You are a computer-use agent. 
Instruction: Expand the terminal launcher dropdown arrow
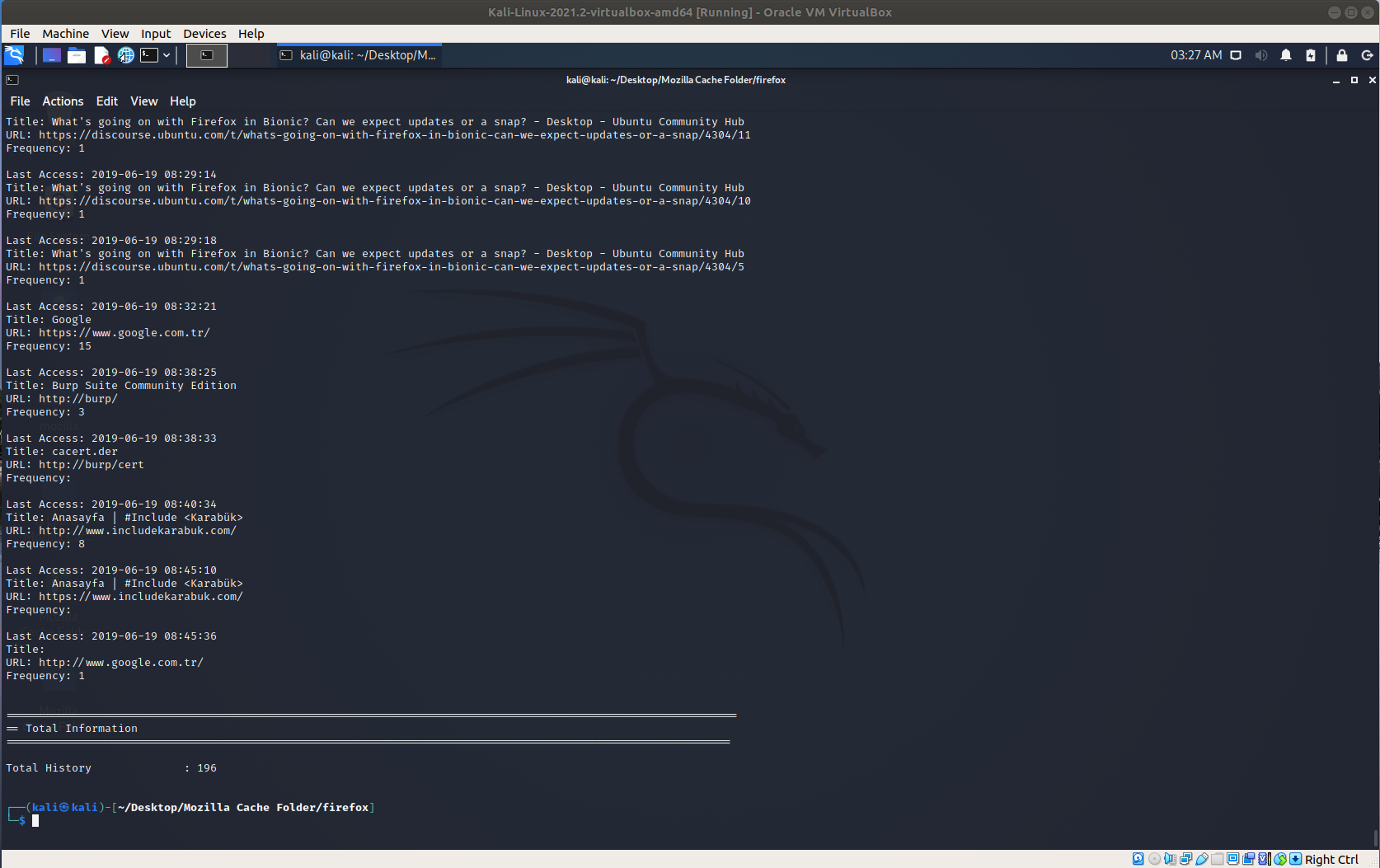167,55
